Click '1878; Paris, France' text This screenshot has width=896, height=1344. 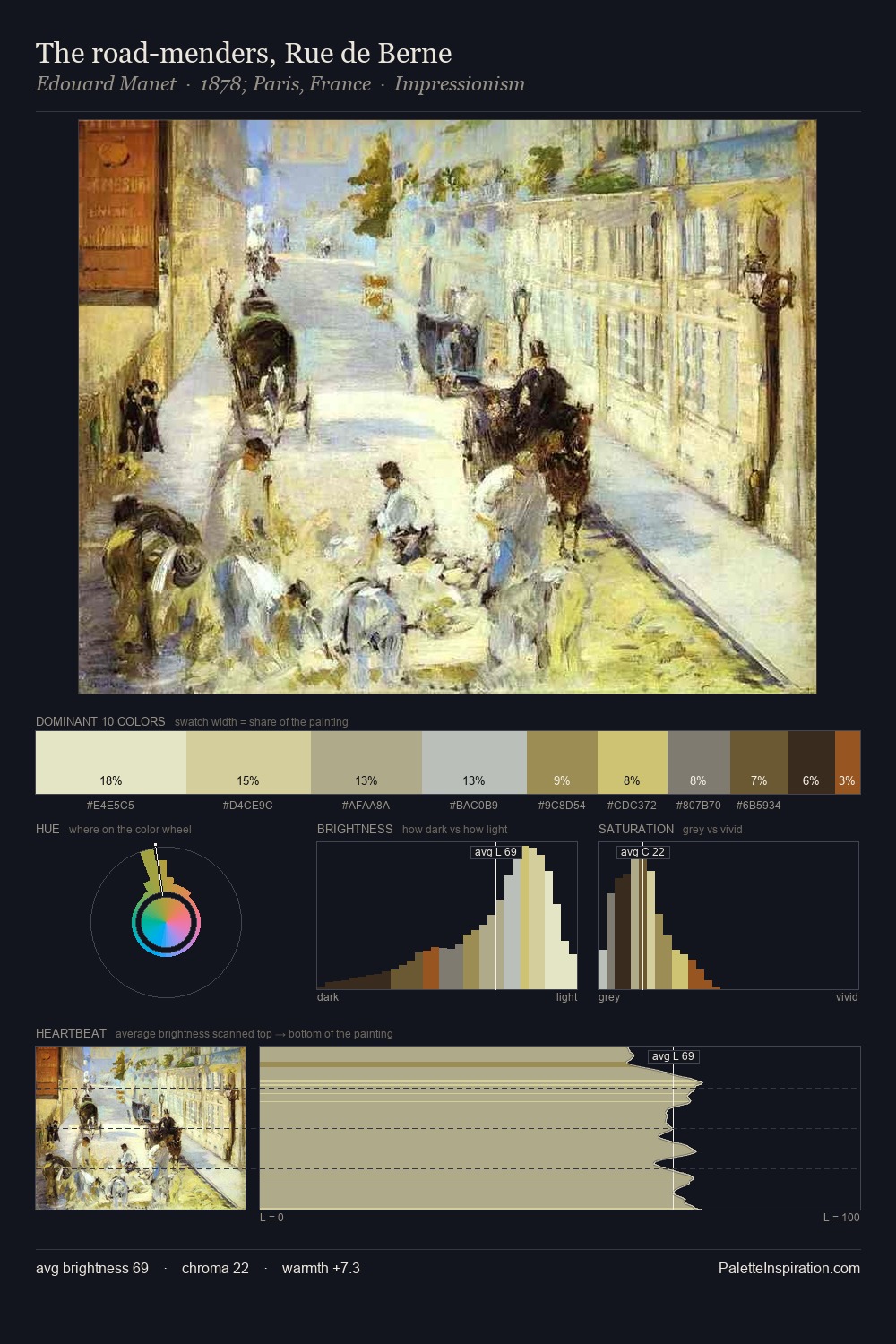(x=285, y=84)
